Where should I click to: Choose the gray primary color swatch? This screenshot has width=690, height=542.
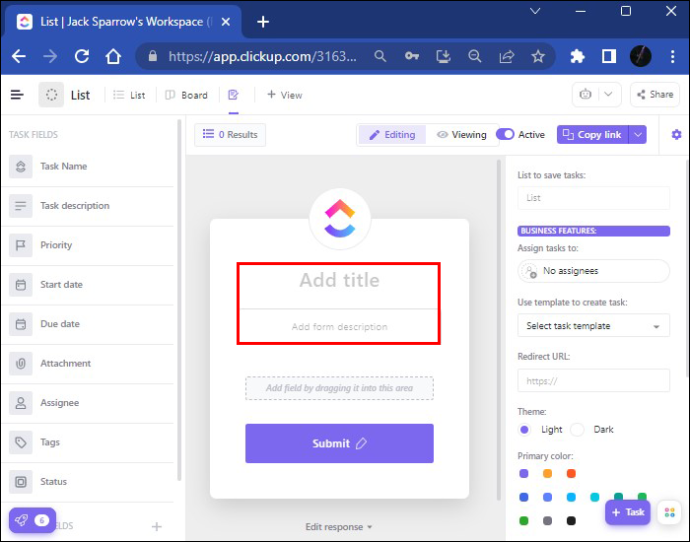547,521
